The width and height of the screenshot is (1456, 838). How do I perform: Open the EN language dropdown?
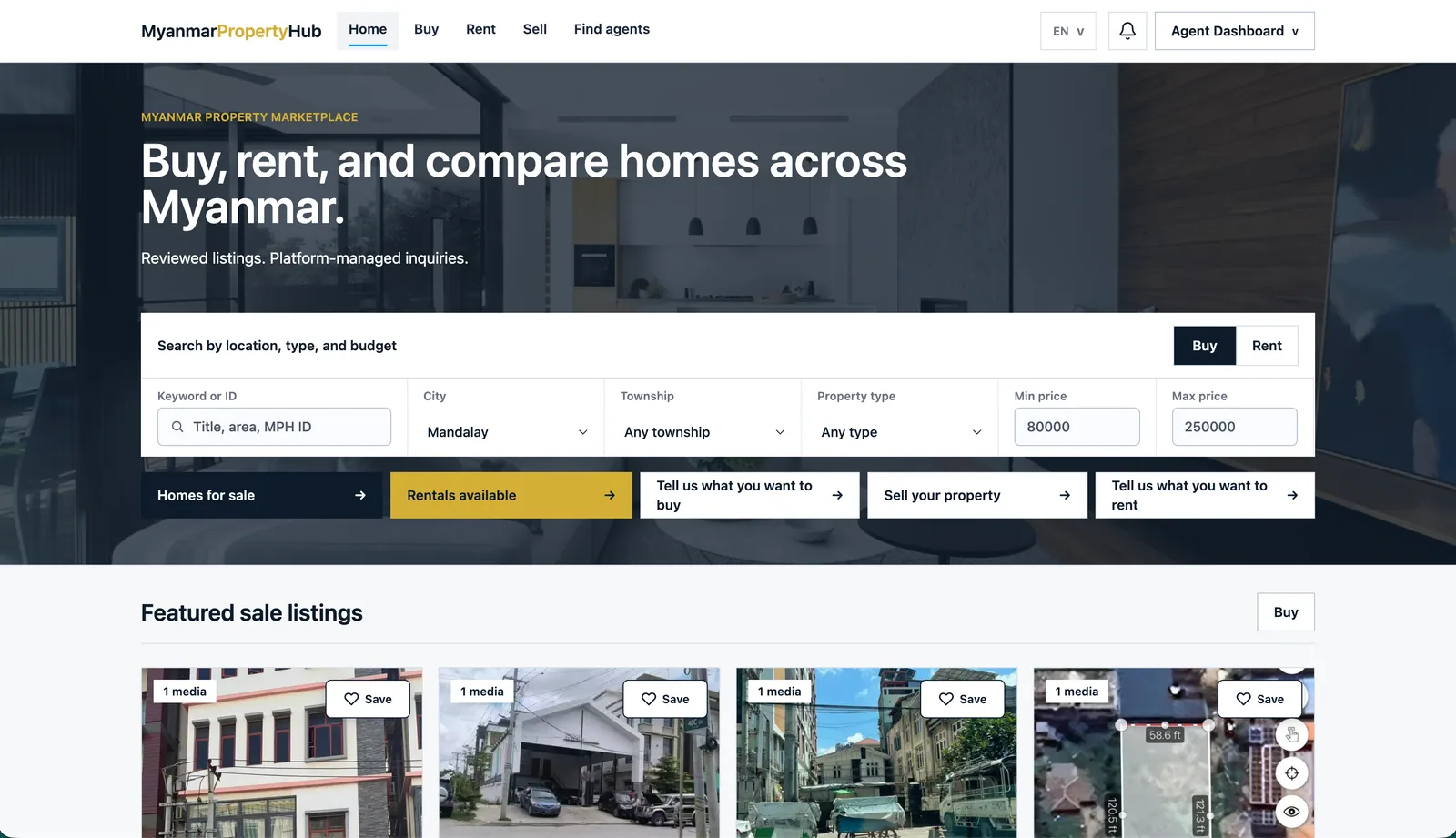[1068, 31]
